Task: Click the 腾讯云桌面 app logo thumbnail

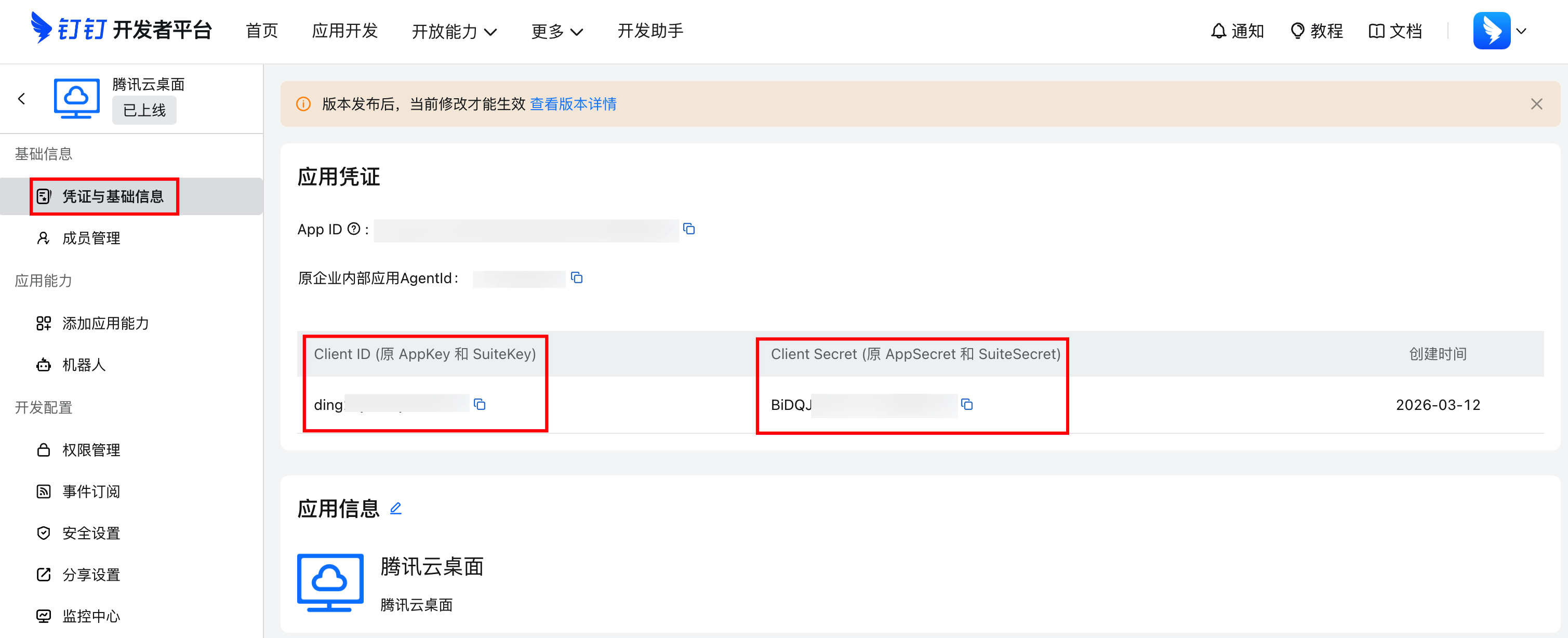Action: point(330,582)
